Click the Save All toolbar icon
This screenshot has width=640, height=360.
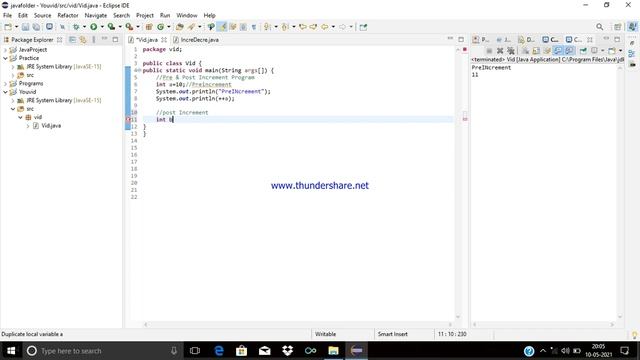click(36, 27)
